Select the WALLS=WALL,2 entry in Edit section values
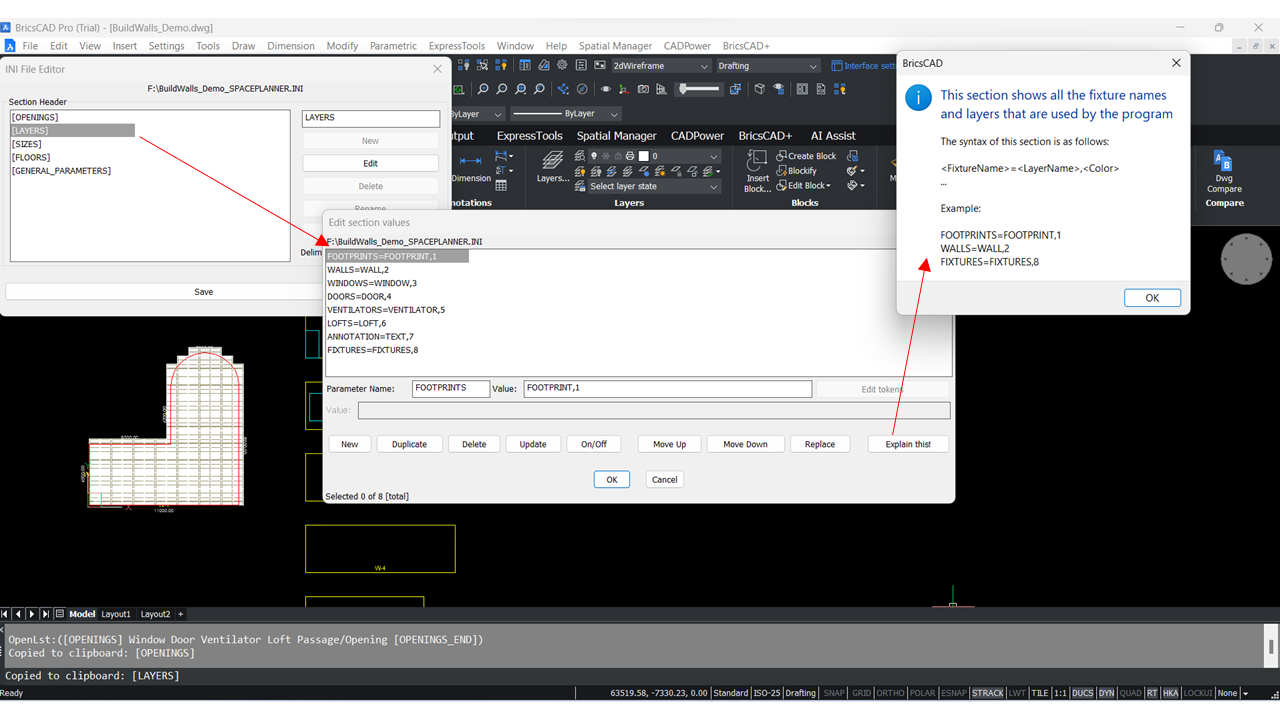Screen dimensions: 1280x720 click(360, 269)
